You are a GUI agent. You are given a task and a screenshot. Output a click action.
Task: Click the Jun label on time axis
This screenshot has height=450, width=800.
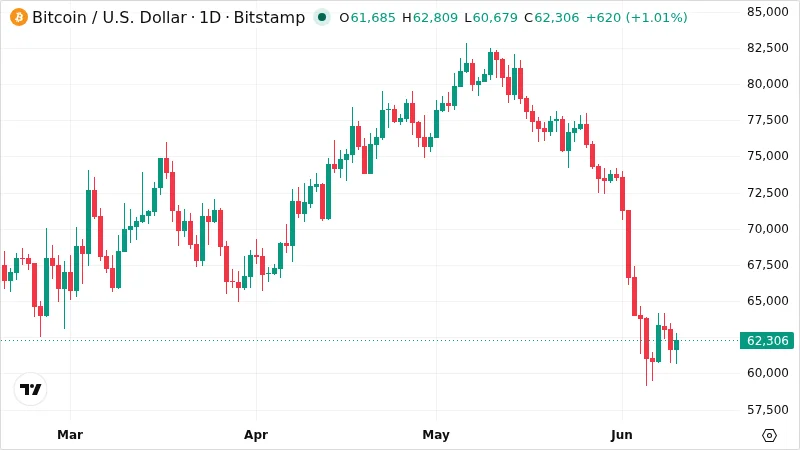click(621, 435)
